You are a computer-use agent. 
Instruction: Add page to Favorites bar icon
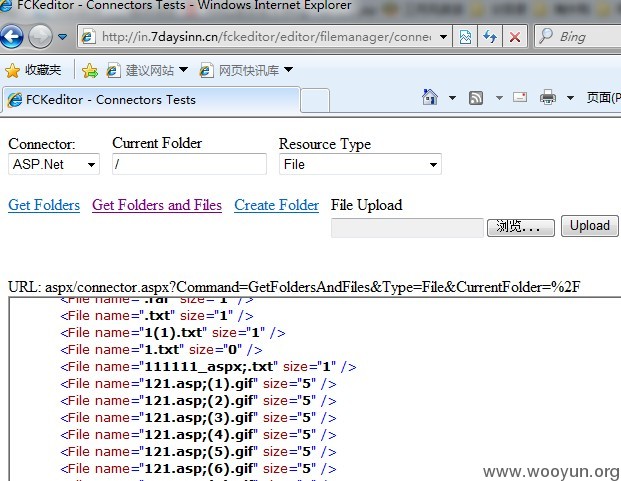tap(90, 70)
